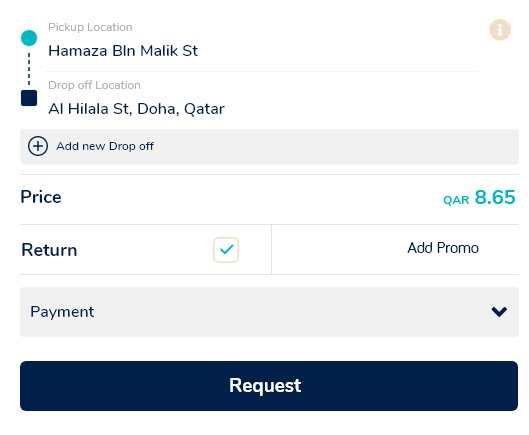The width and height of the screenshot is (529, 435).
Task: Toggle the Return checkbox
Action: tap(226, 250)
